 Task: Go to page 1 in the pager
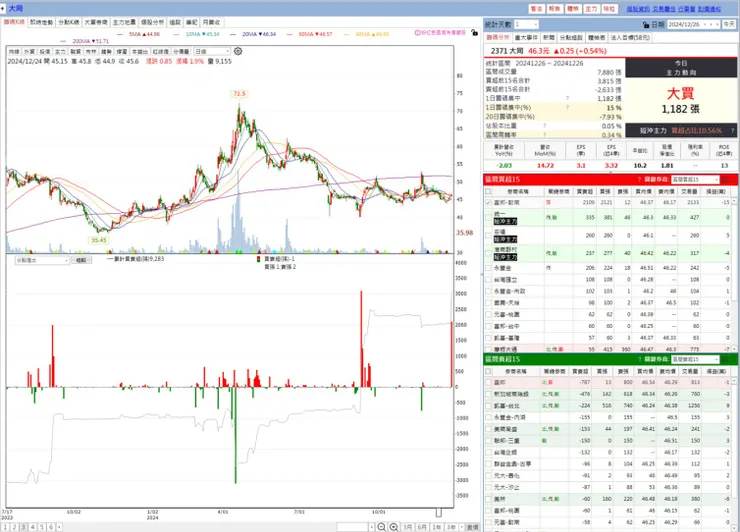(x=6, y=527)
